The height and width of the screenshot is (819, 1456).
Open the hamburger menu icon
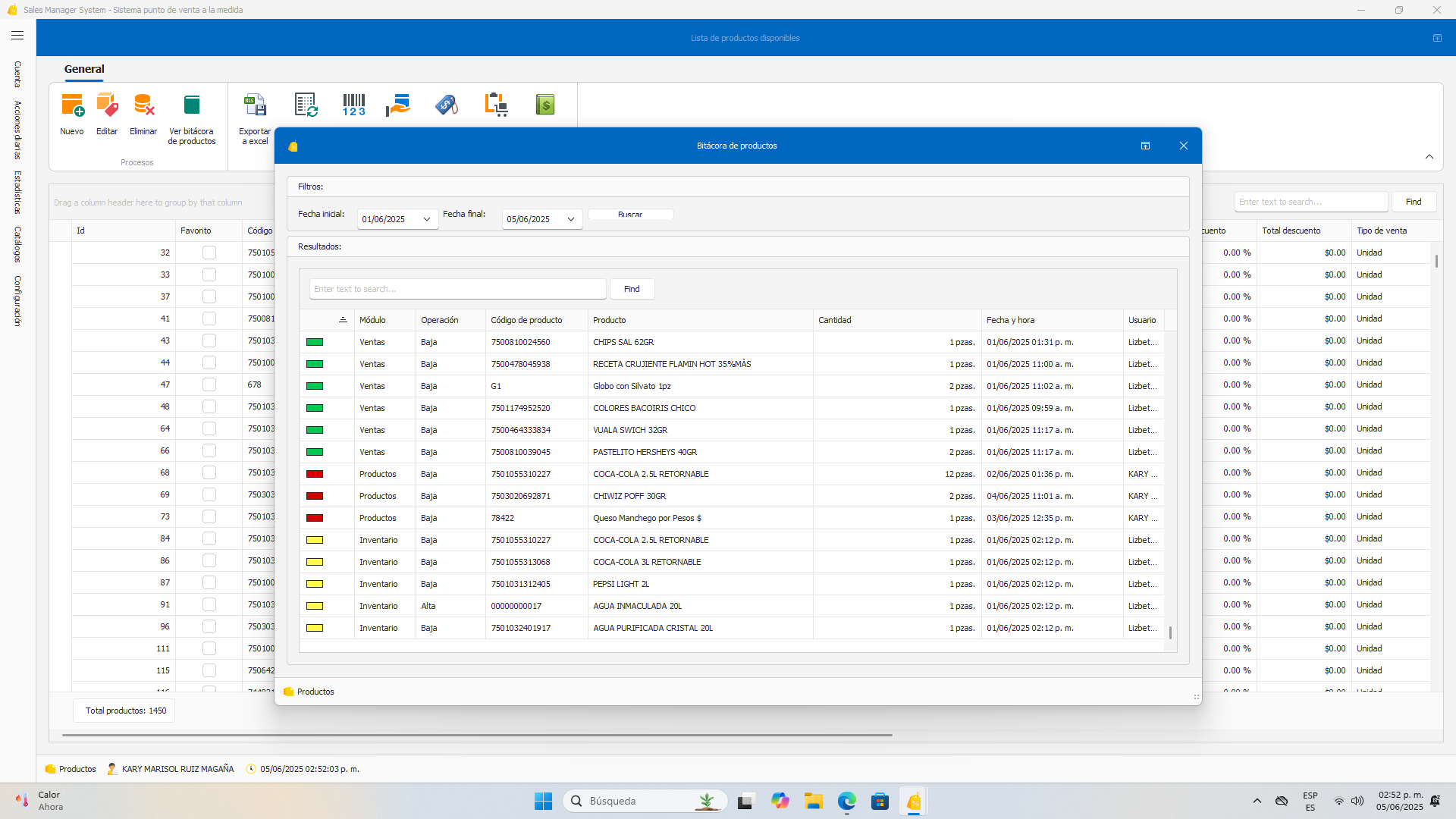(x=17, y=36)
